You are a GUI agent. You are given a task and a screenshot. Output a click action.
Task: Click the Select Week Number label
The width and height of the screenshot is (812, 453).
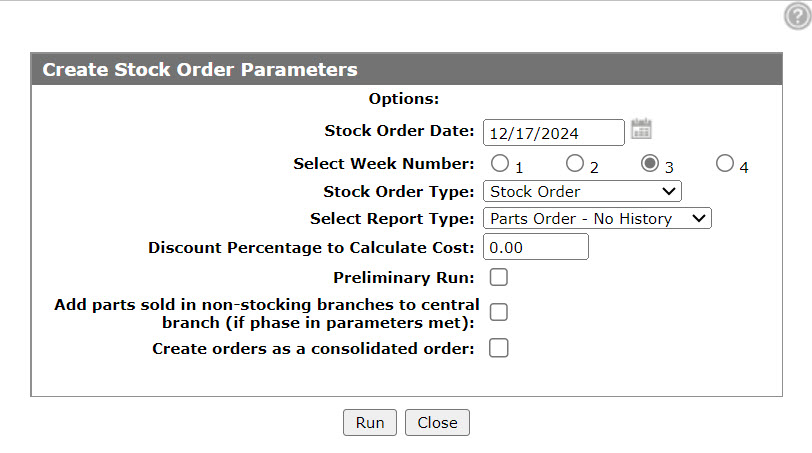383,164
